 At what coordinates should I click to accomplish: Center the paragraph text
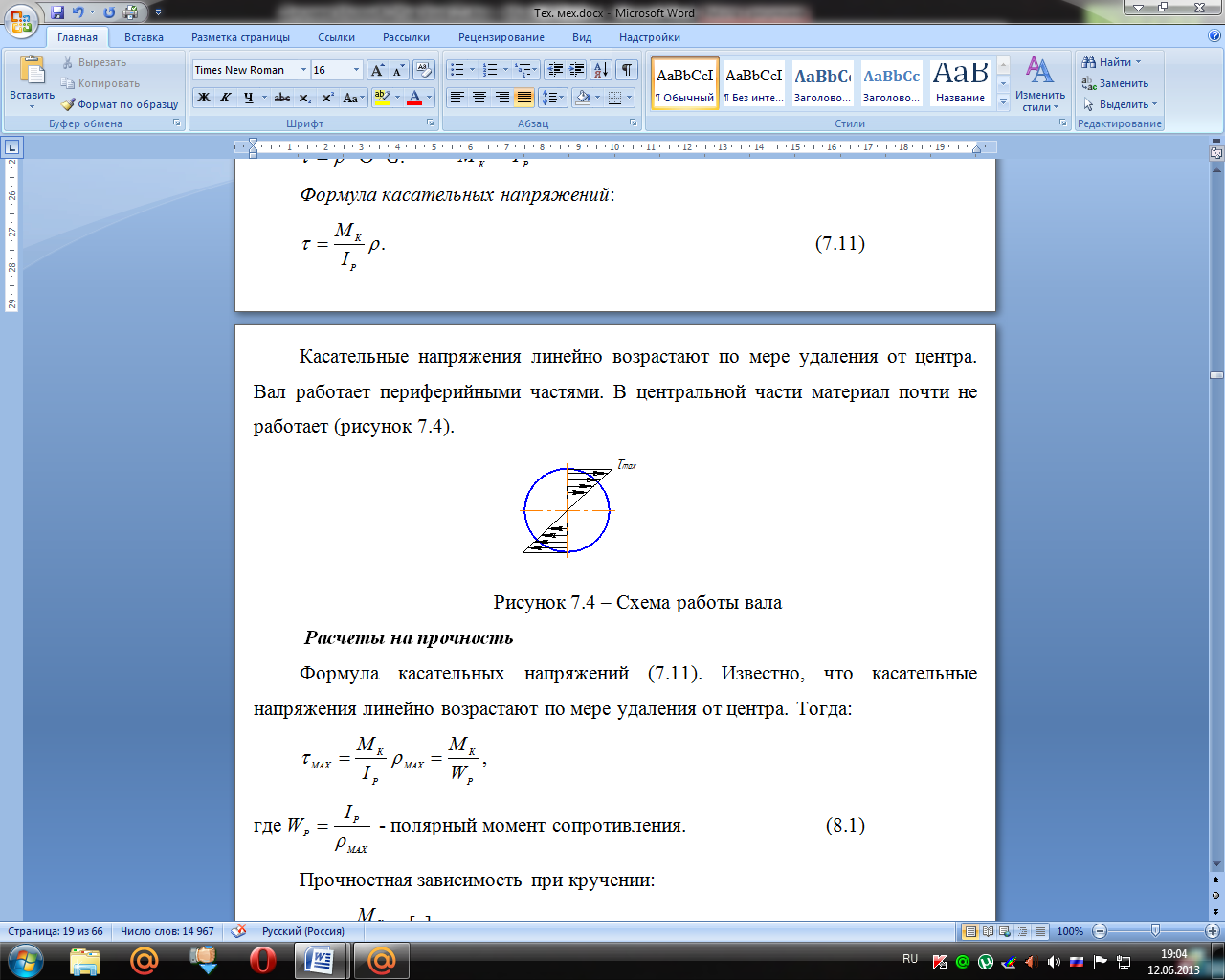tap(479, 98)
